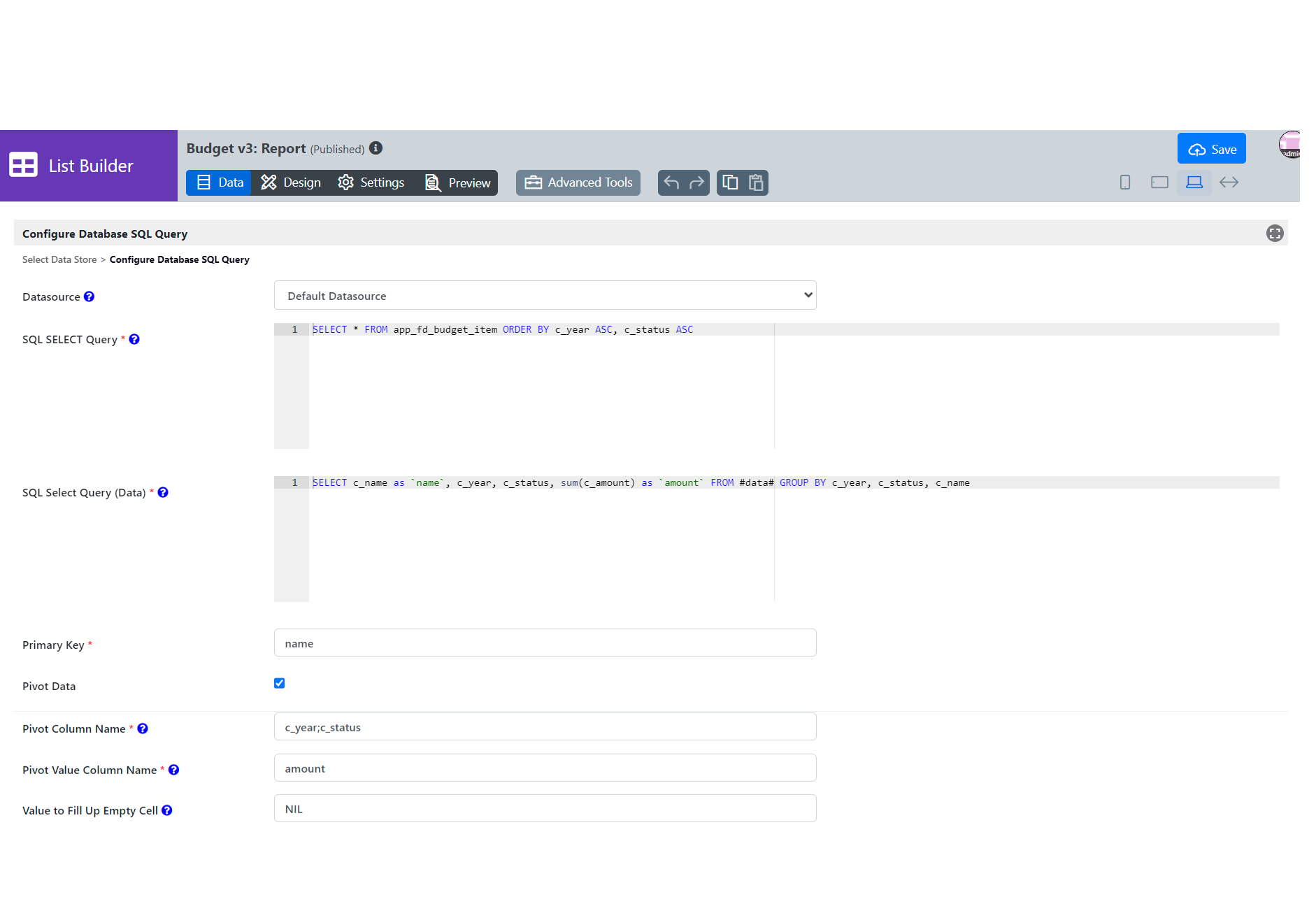Screen dimensions: 1316x911
Task: Click the fit-width double arrow icon
Action: point(1229,182)
